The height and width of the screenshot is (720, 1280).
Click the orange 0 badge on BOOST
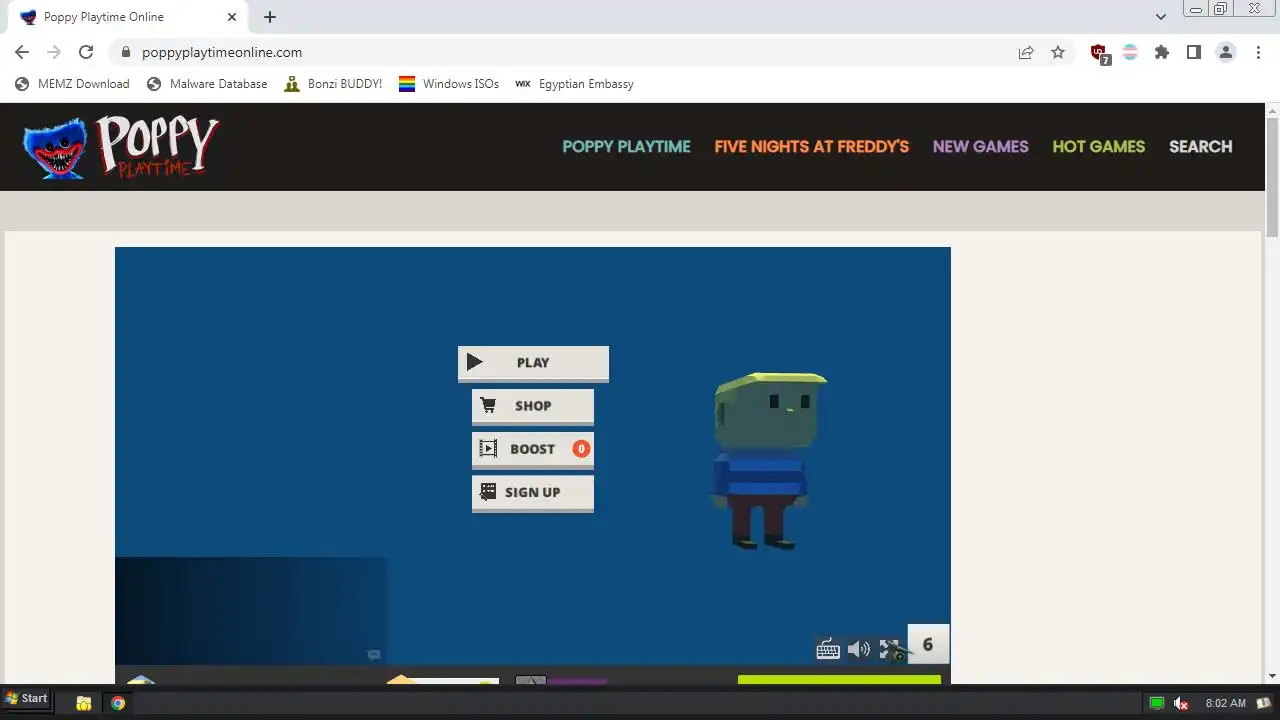tap(581, 449)
